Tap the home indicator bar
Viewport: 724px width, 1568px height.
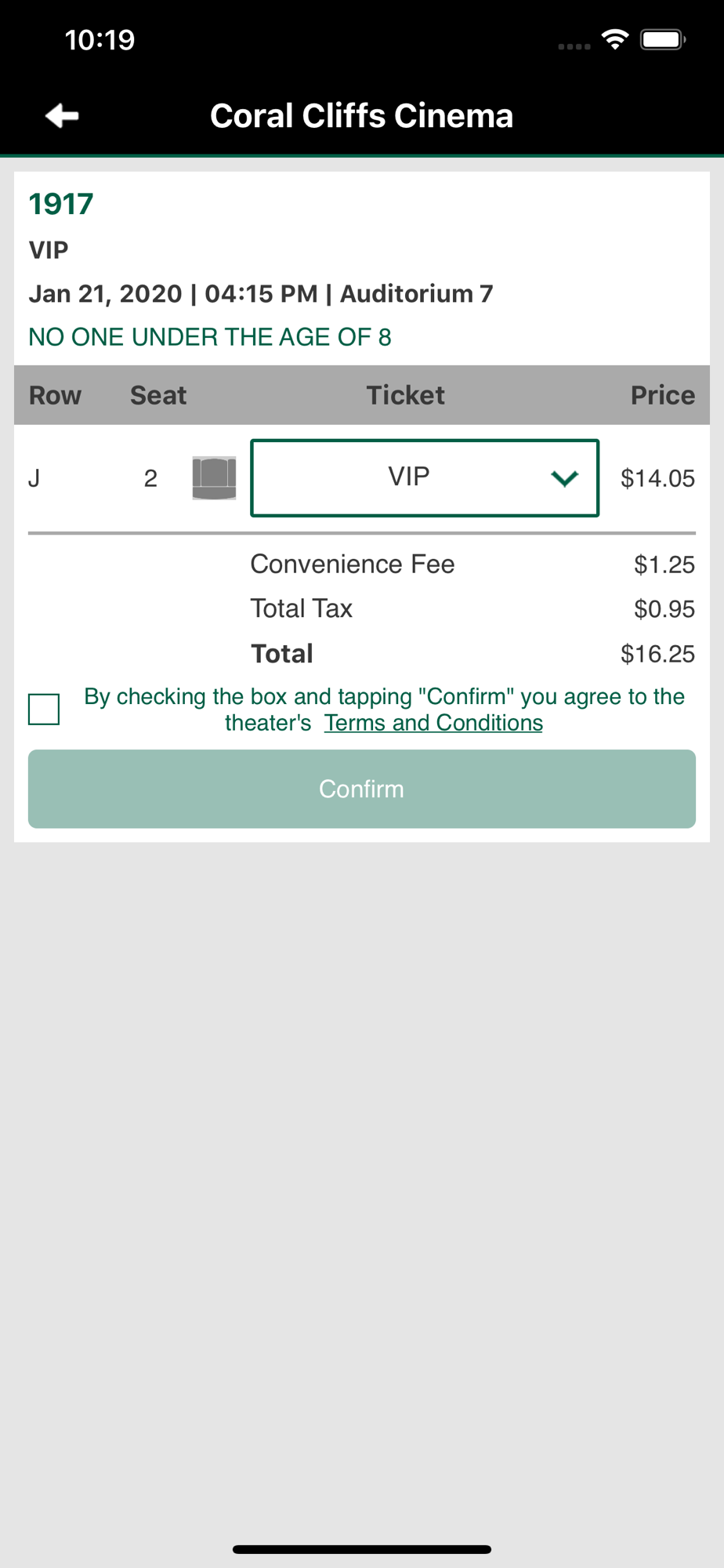[362, 1549]
